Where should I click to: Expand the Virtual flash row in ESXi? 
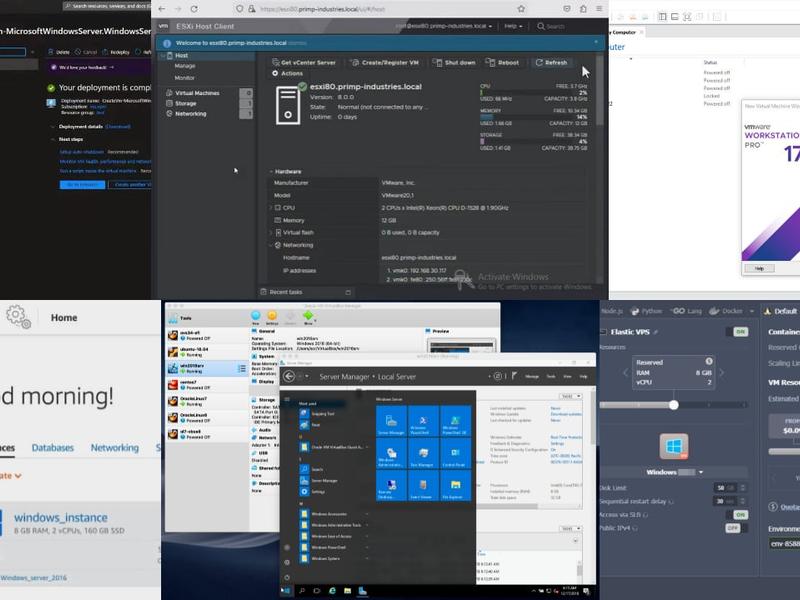(271, 232)
